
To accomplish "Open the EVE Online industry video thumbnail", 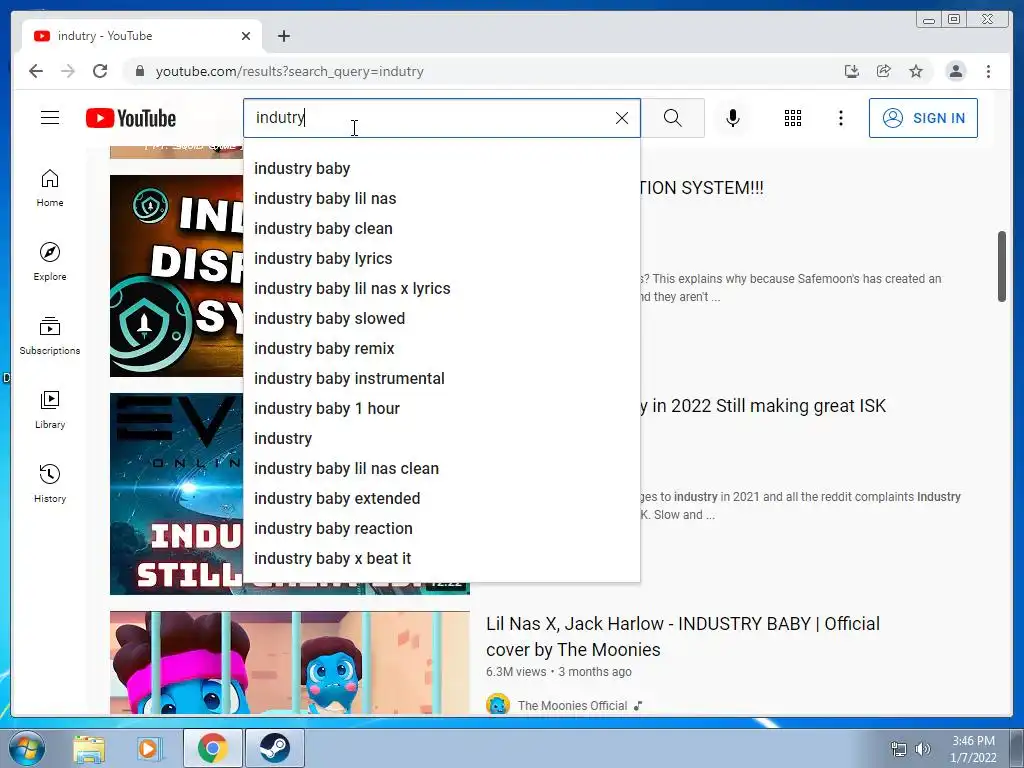I will 176,494.
